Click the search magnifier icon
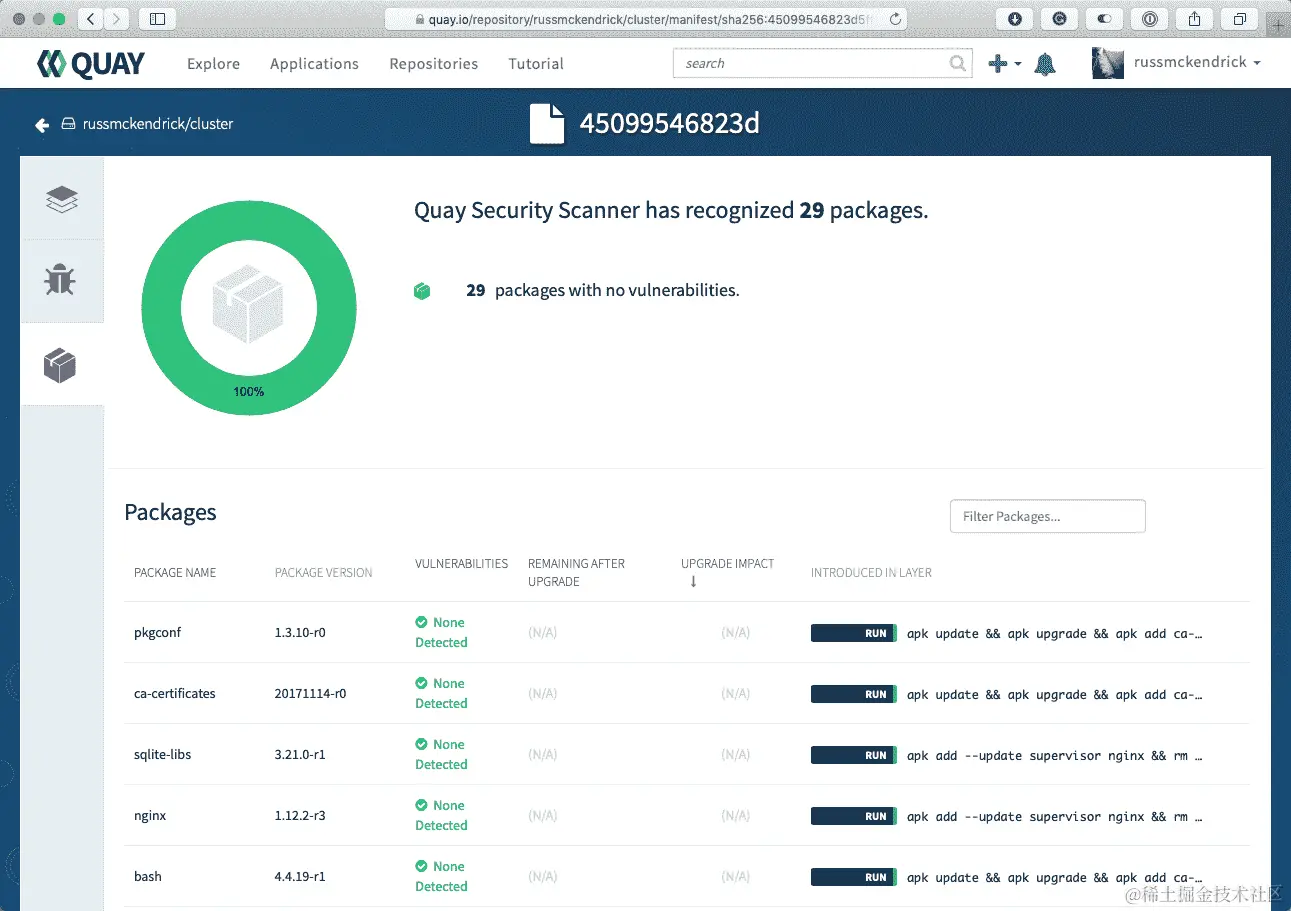The width and height of the screenshot is (1291, 911). pos(958,63)
